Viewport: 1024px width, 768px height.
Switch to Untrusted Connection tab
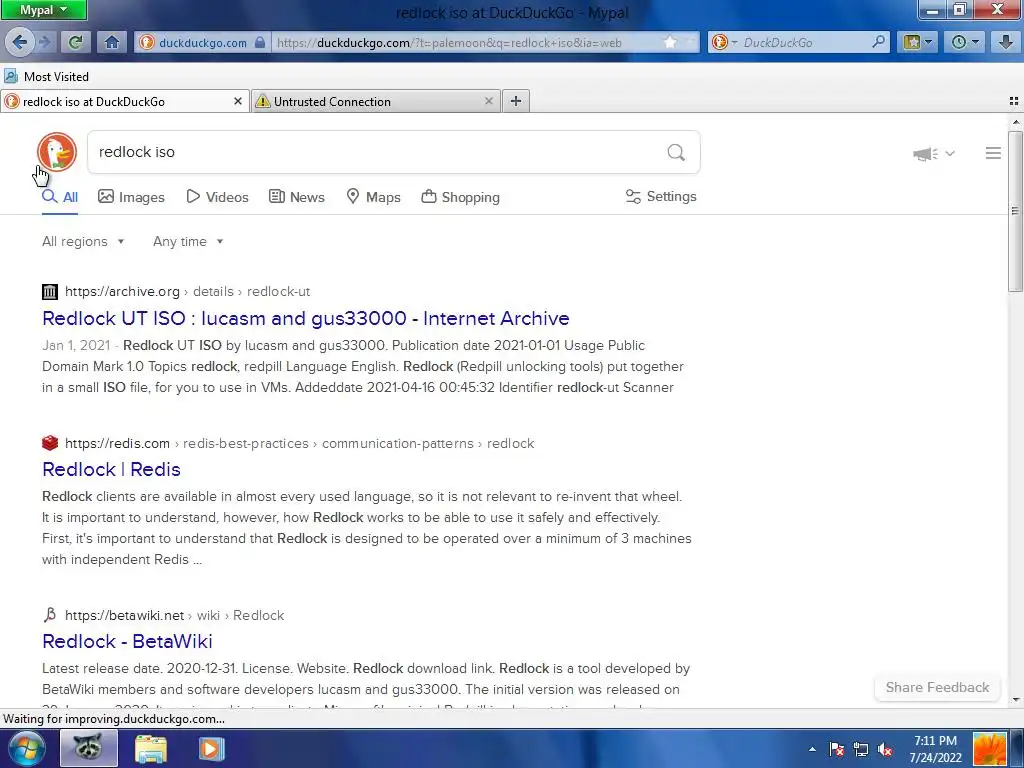point(376,101)
